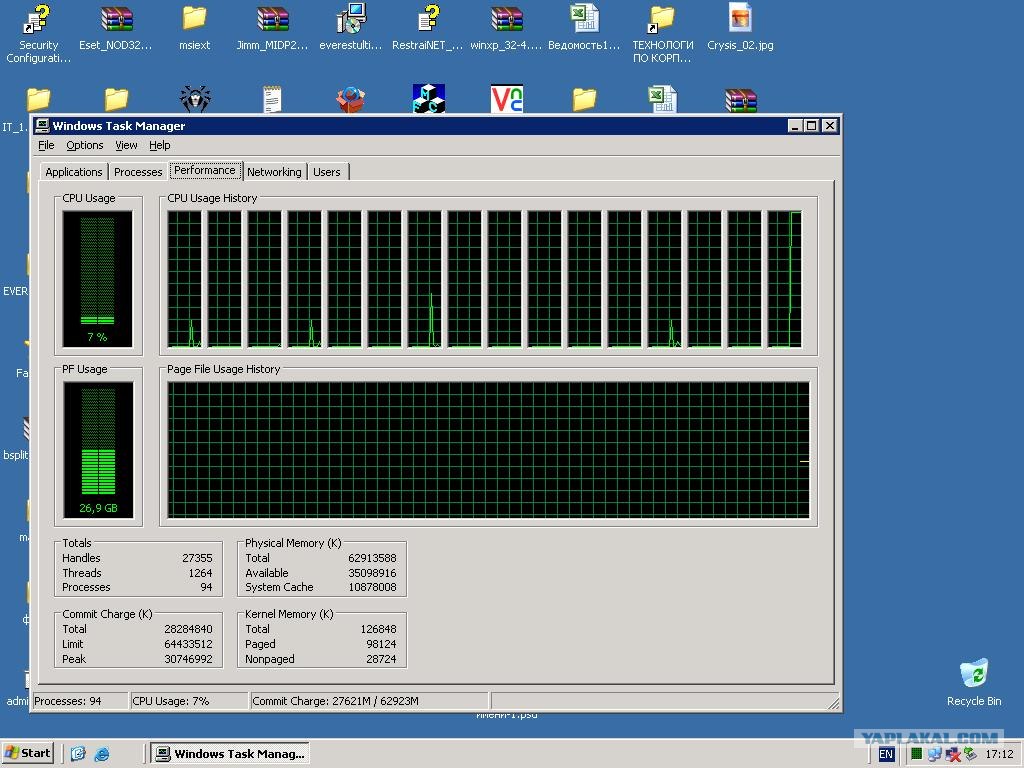Click status bar 'Commit Charge: 27621M / 62923M'
The height and width of the screenshot is (768, 1024).
(x=370, y=701)
